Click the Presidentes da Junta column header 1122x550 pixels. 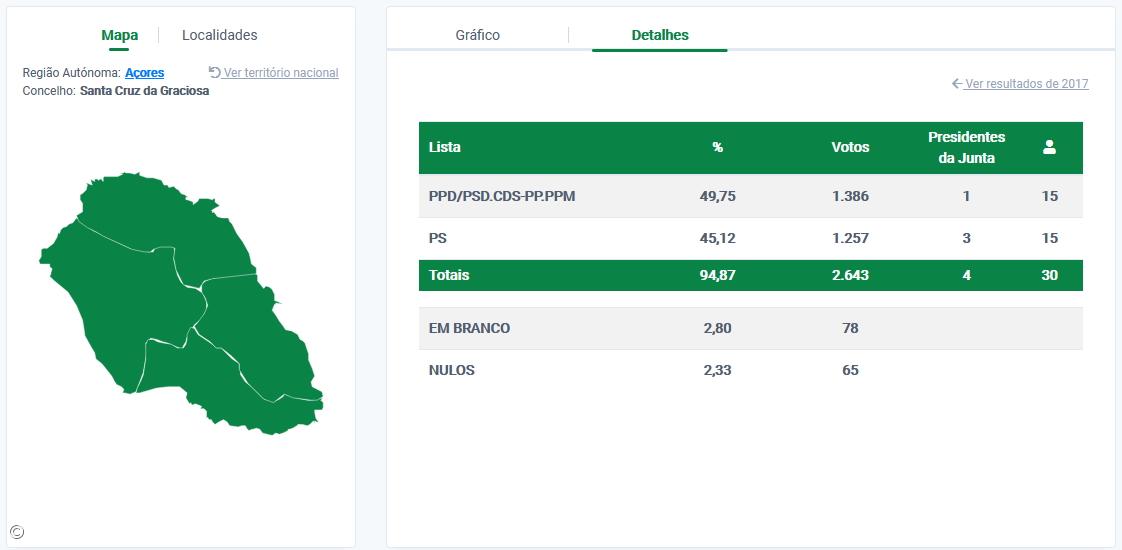pos(966,147)
